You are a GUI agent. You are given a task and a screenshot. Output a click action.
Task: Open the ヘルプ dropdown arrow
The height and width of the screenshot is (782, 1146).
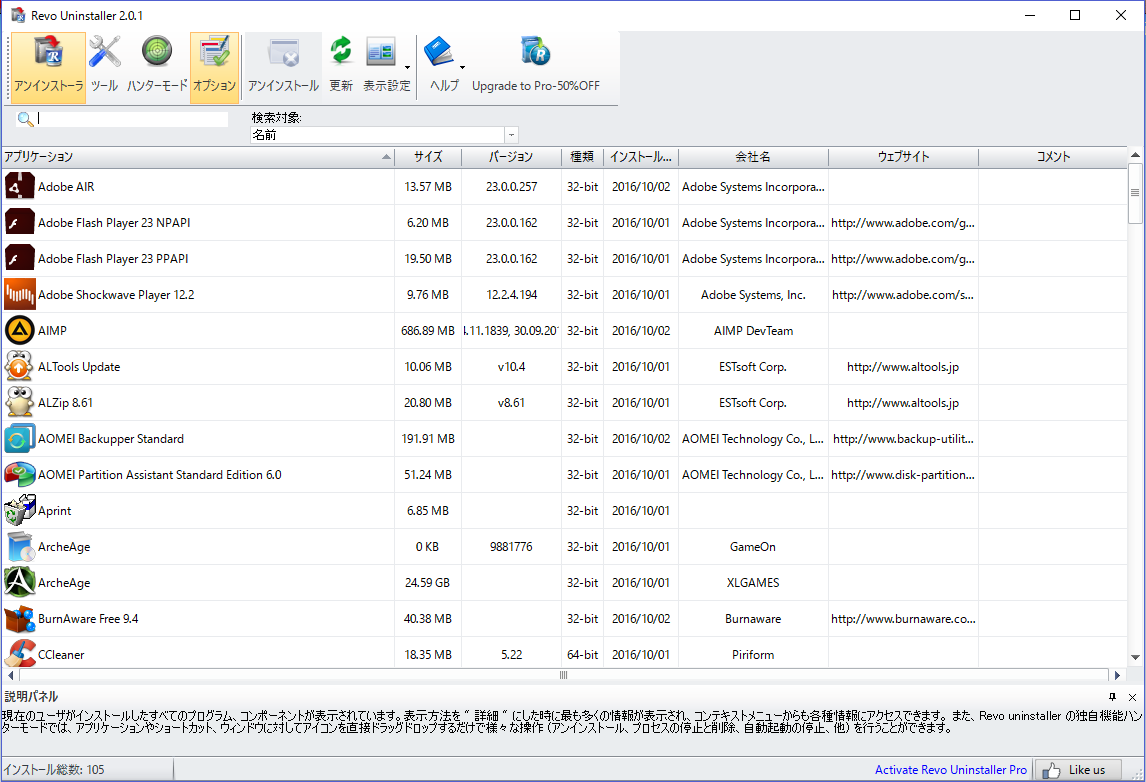pyautogui.click(x=463, y=67)
